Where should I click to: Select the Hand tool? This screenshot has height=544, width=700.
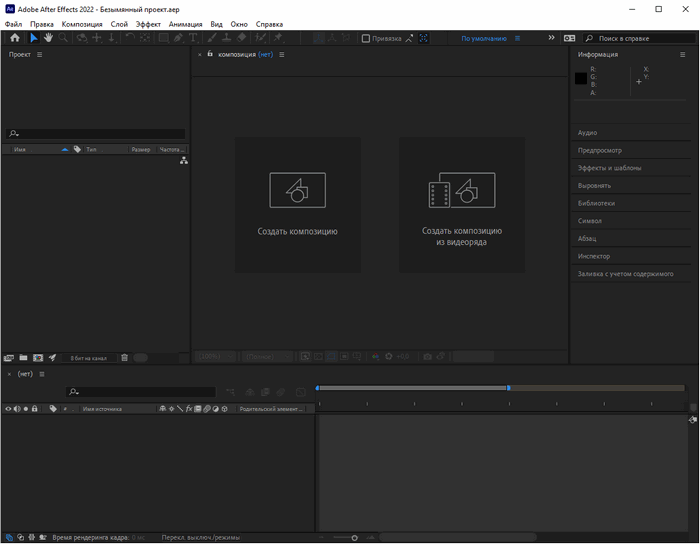[47, 38]
